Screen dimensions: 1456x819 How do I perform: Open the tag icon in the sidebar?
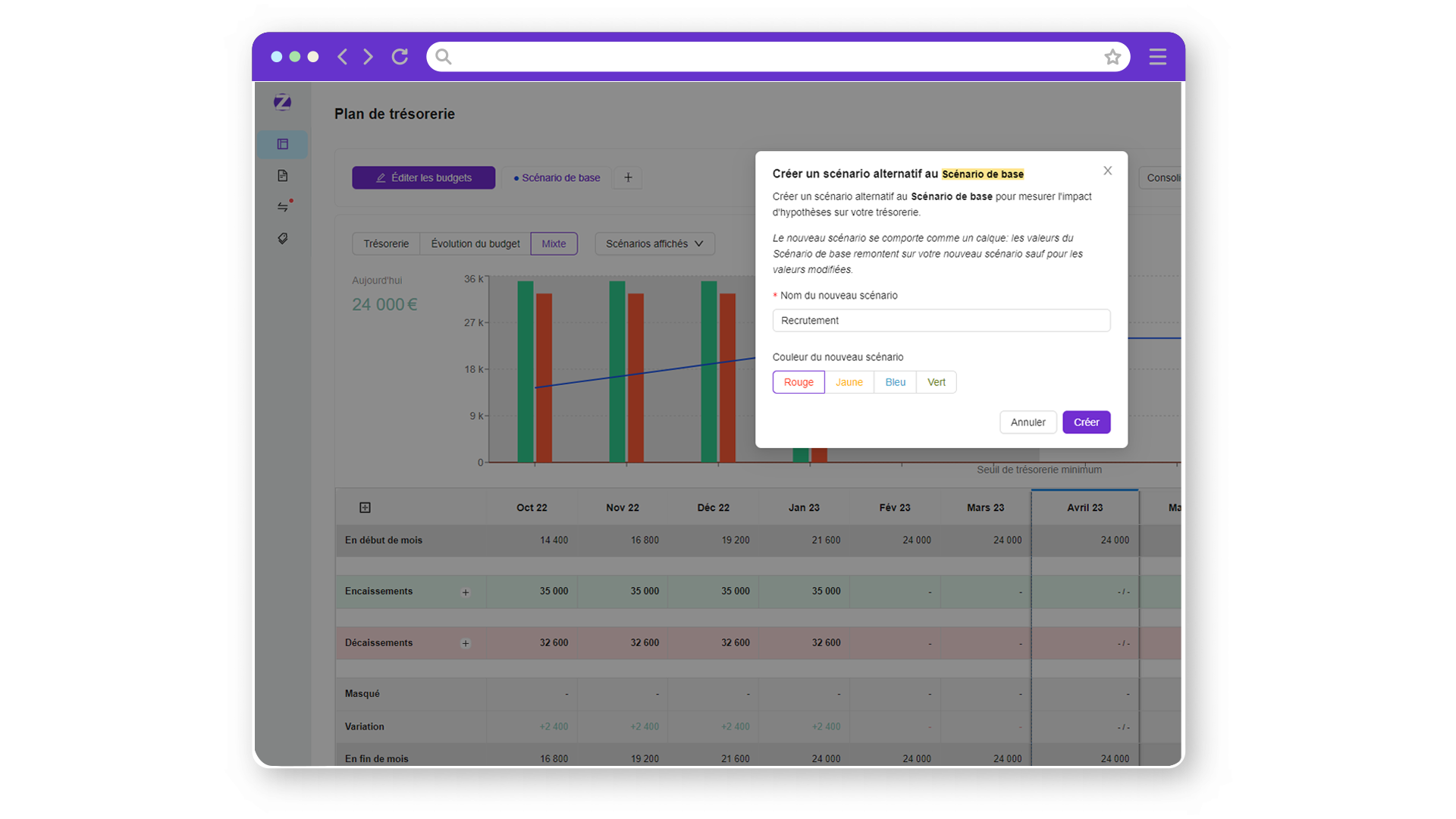pyautogui.click(x=282, y=238)
